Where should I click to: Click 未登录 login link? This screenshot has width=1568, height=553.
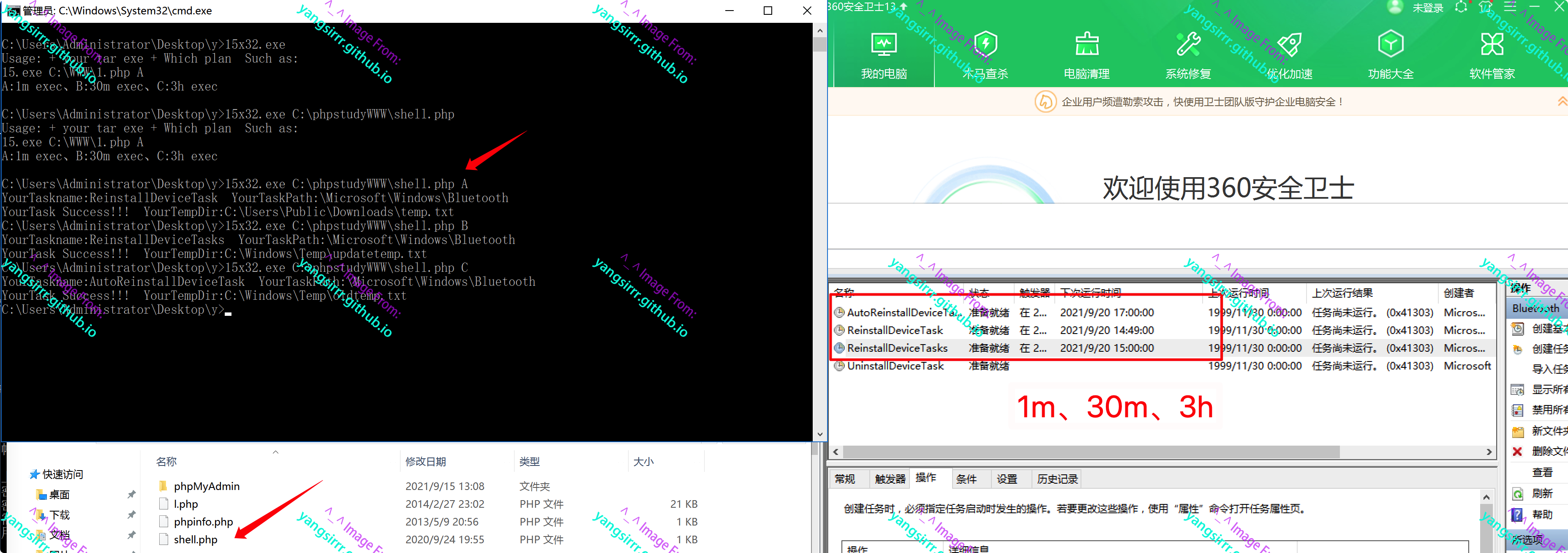pos(1427,8)
